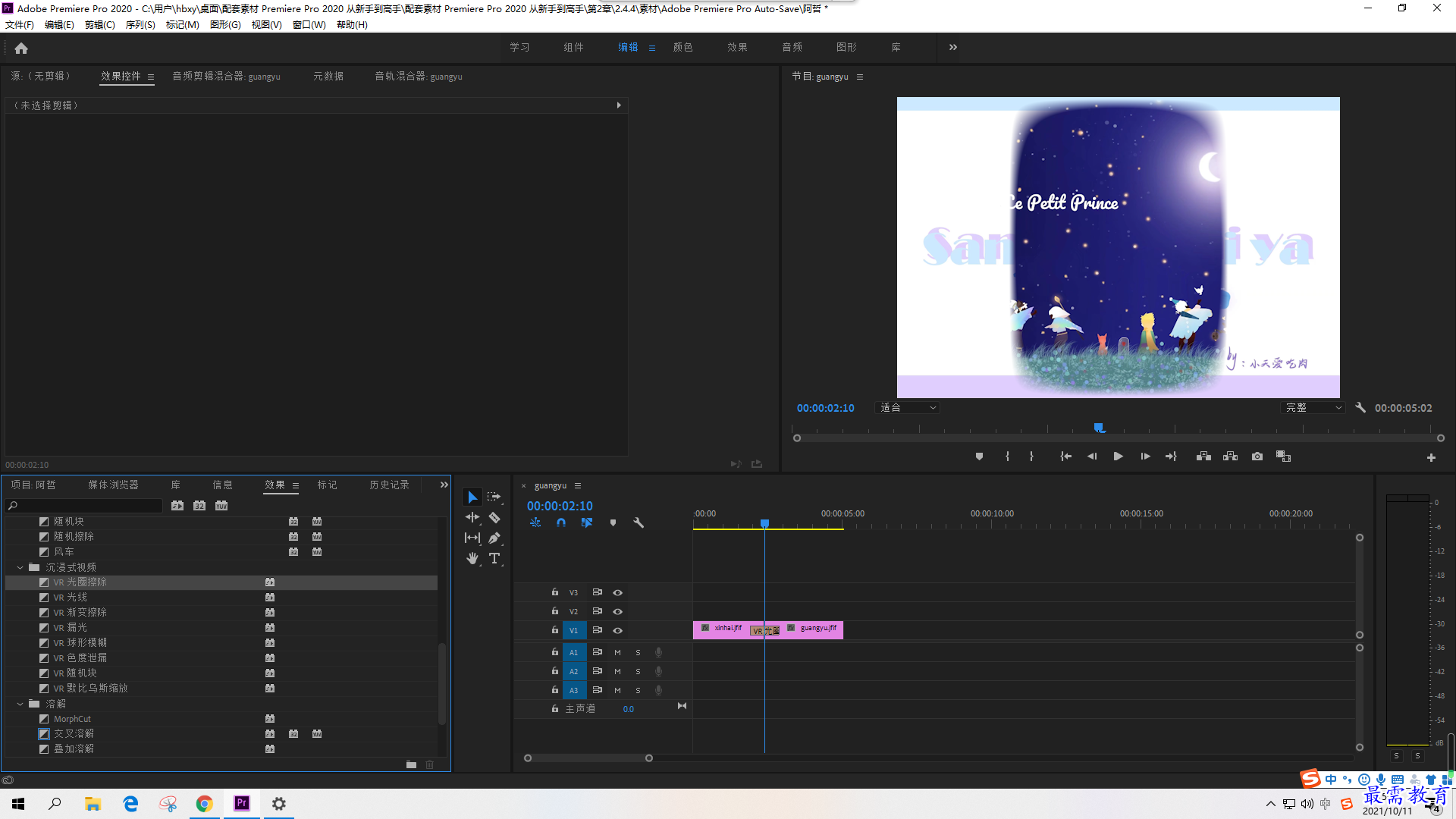Mute audio track A3
The image size is (1456, 819).
(x=617, y=690)
